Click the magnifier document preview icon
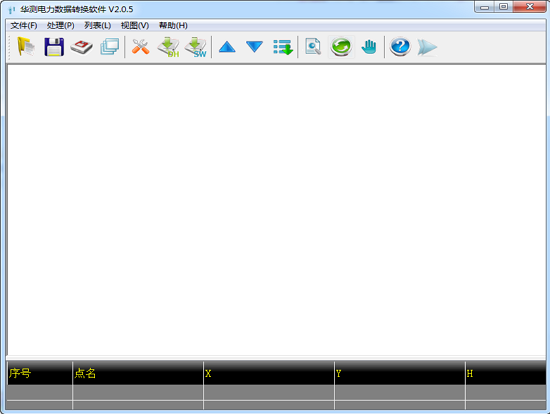 point(313,47)
